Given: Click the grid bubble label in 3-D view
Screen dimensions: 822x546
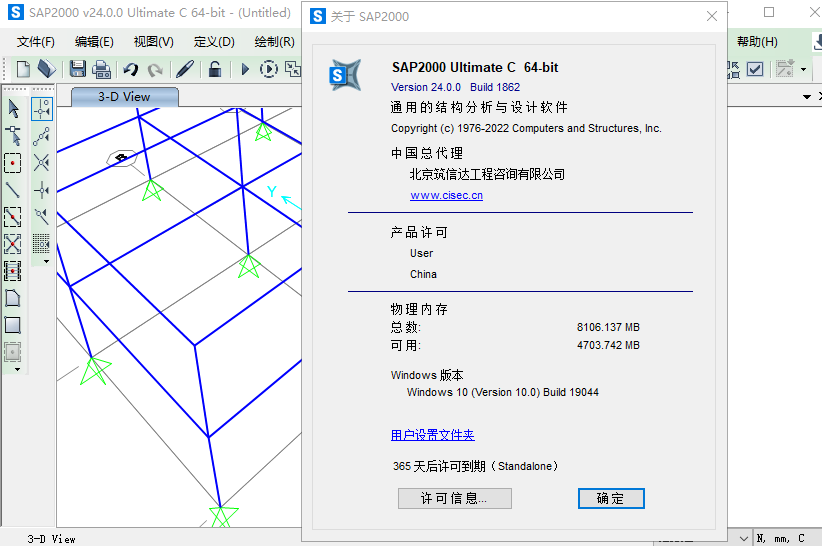Looking at the screenshot, I should tap(121, 157).
